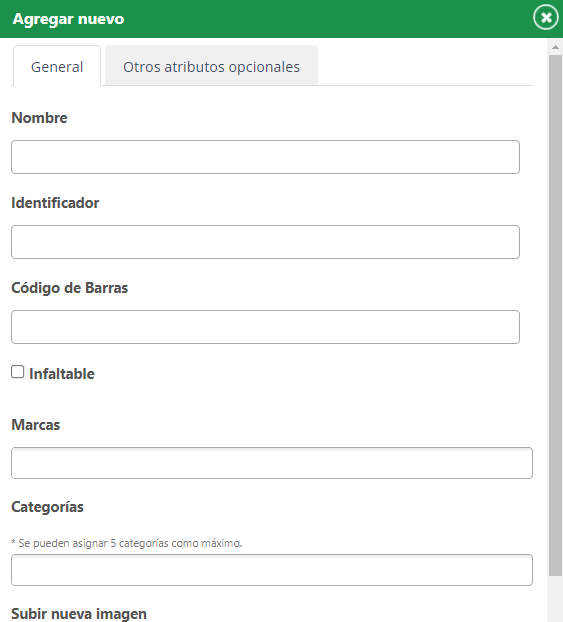Focus the Nombre input field

[x=265, y=157]
